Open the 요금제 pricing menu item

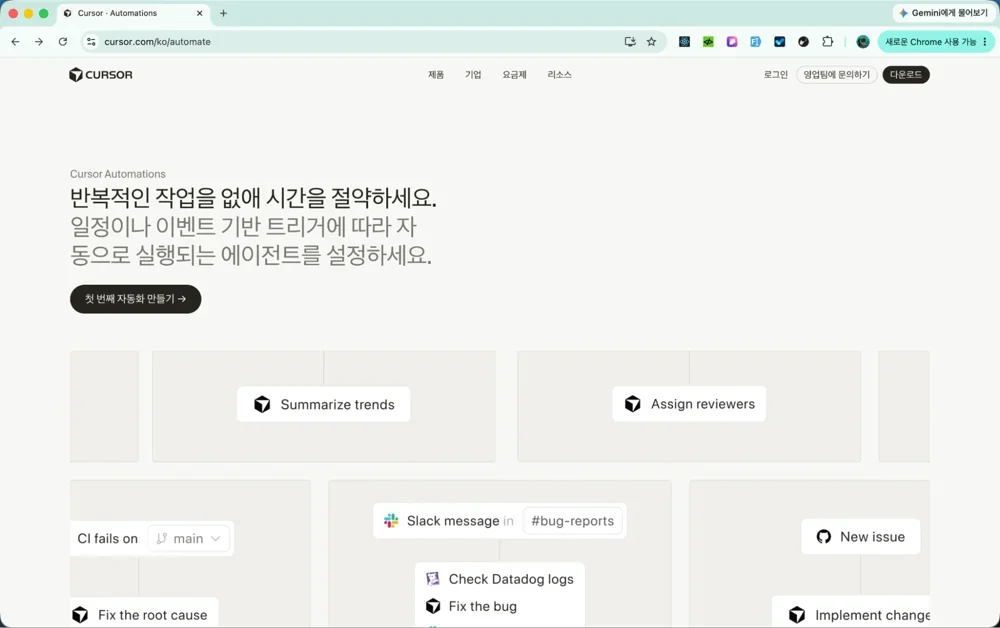pyautogui.click(x=514, y=75)
